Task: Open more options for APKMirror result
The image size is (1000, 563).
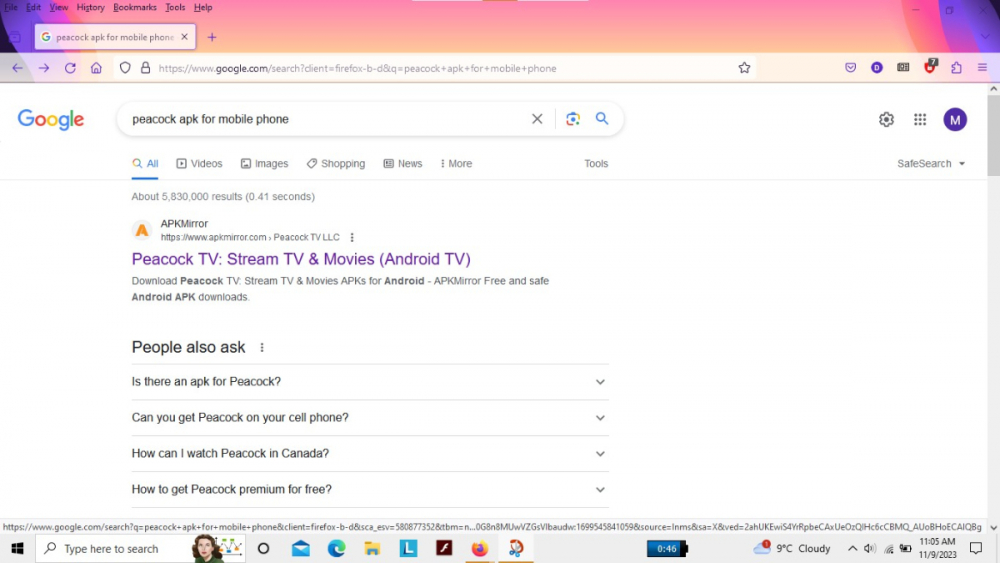Action: [352, 237]
